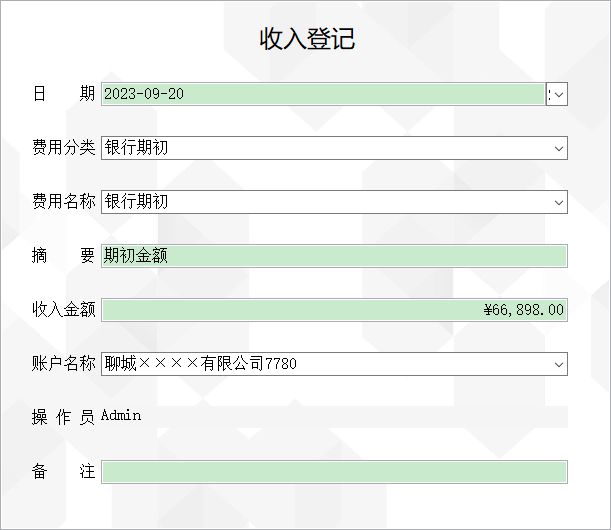Image resolution: width=611 pixels, height=530 pixels.
Task: Expand the 账户名称 dropdown arrow
Action: [559, 364]
